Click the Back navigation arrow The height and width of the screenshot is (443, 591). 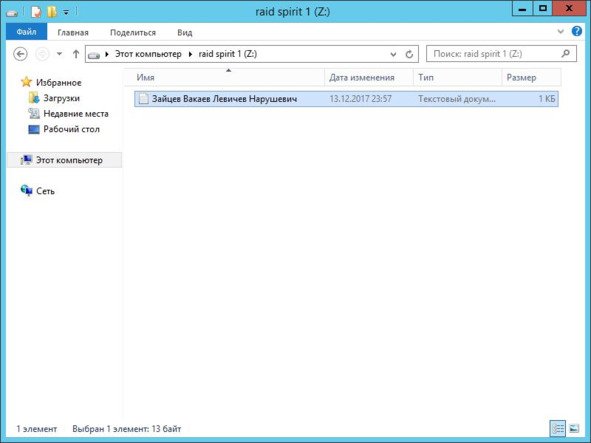(20, 54)
